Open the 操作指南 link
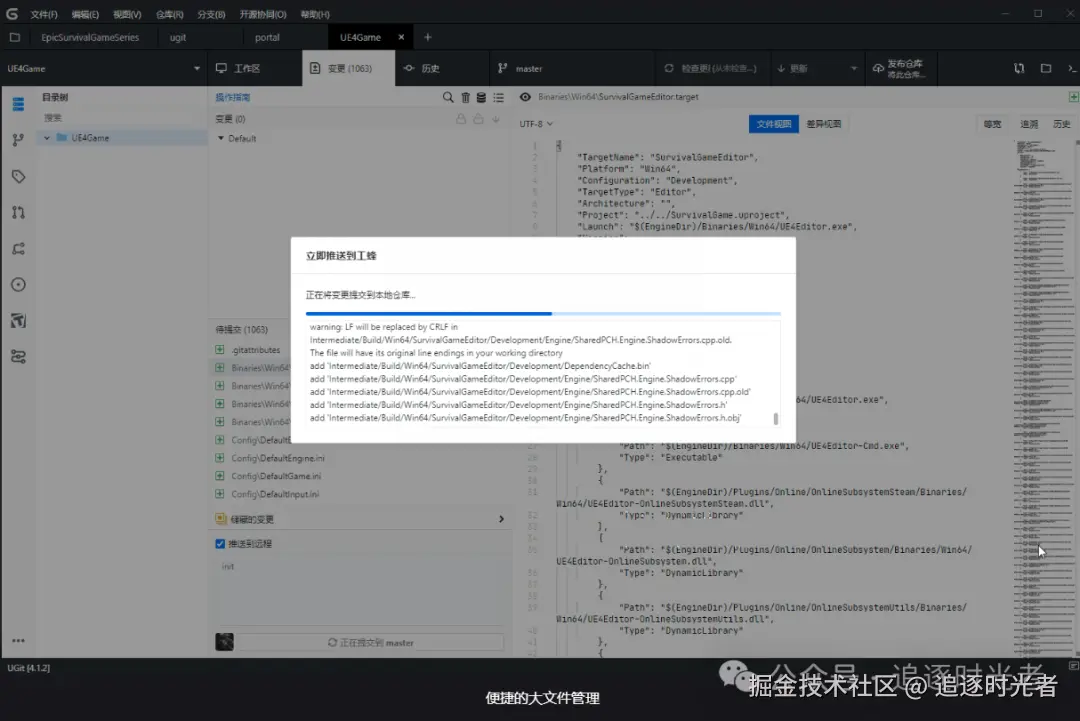 pos(233,97)
